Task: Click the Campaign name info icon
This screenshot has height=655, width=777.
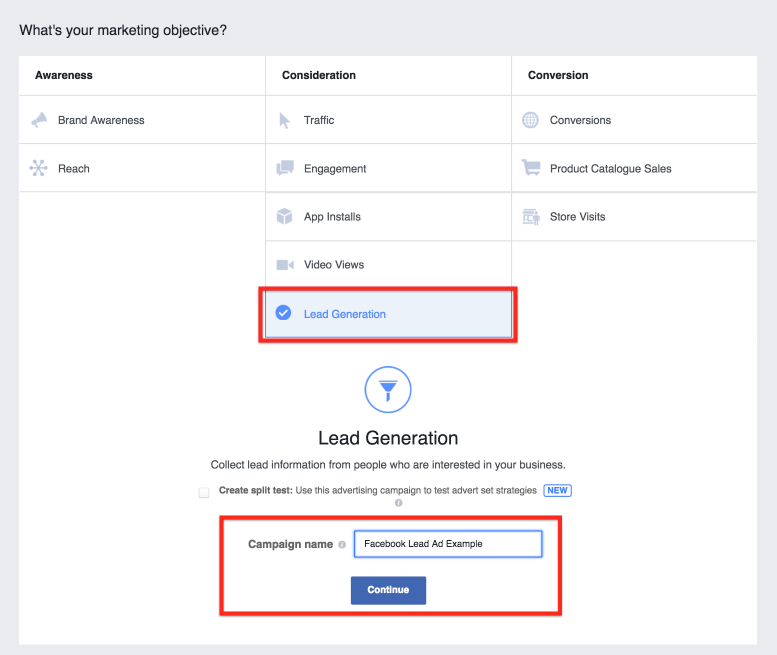Action: (342, 545)
